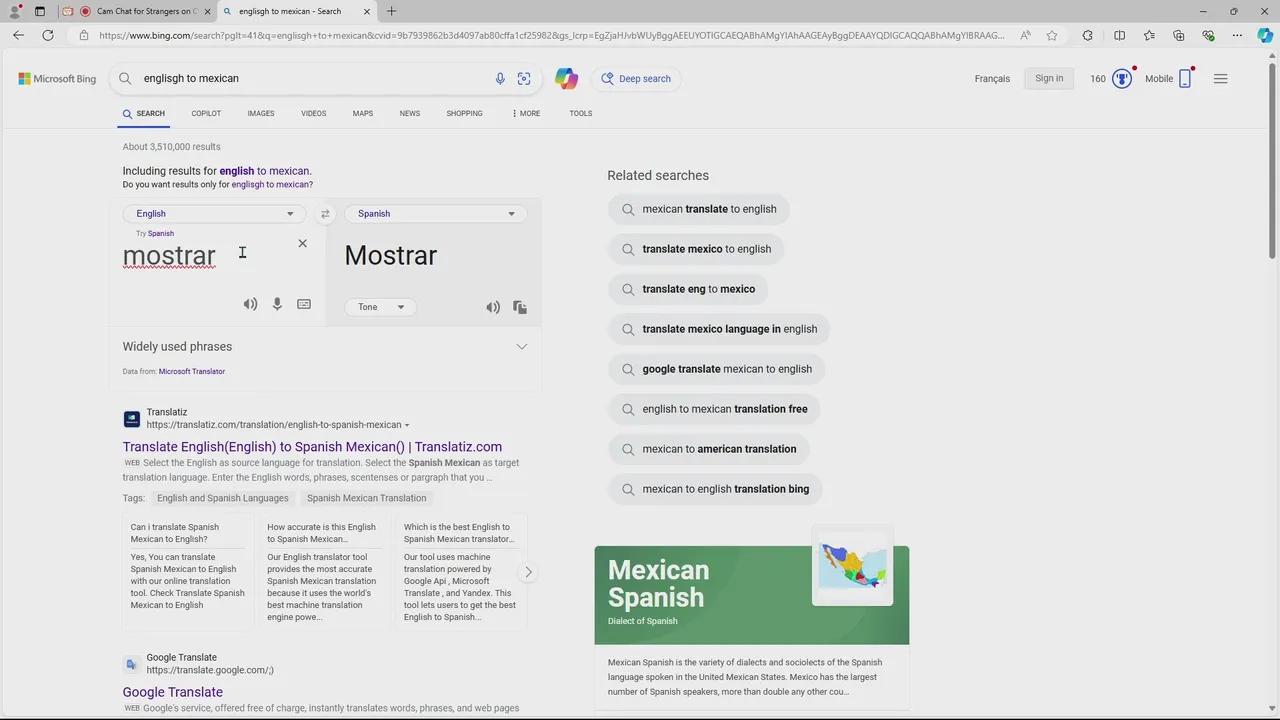Screen dimensions: 1280x720
Task: Open Microsoft Translator data source link
Action: coord(192,371)
